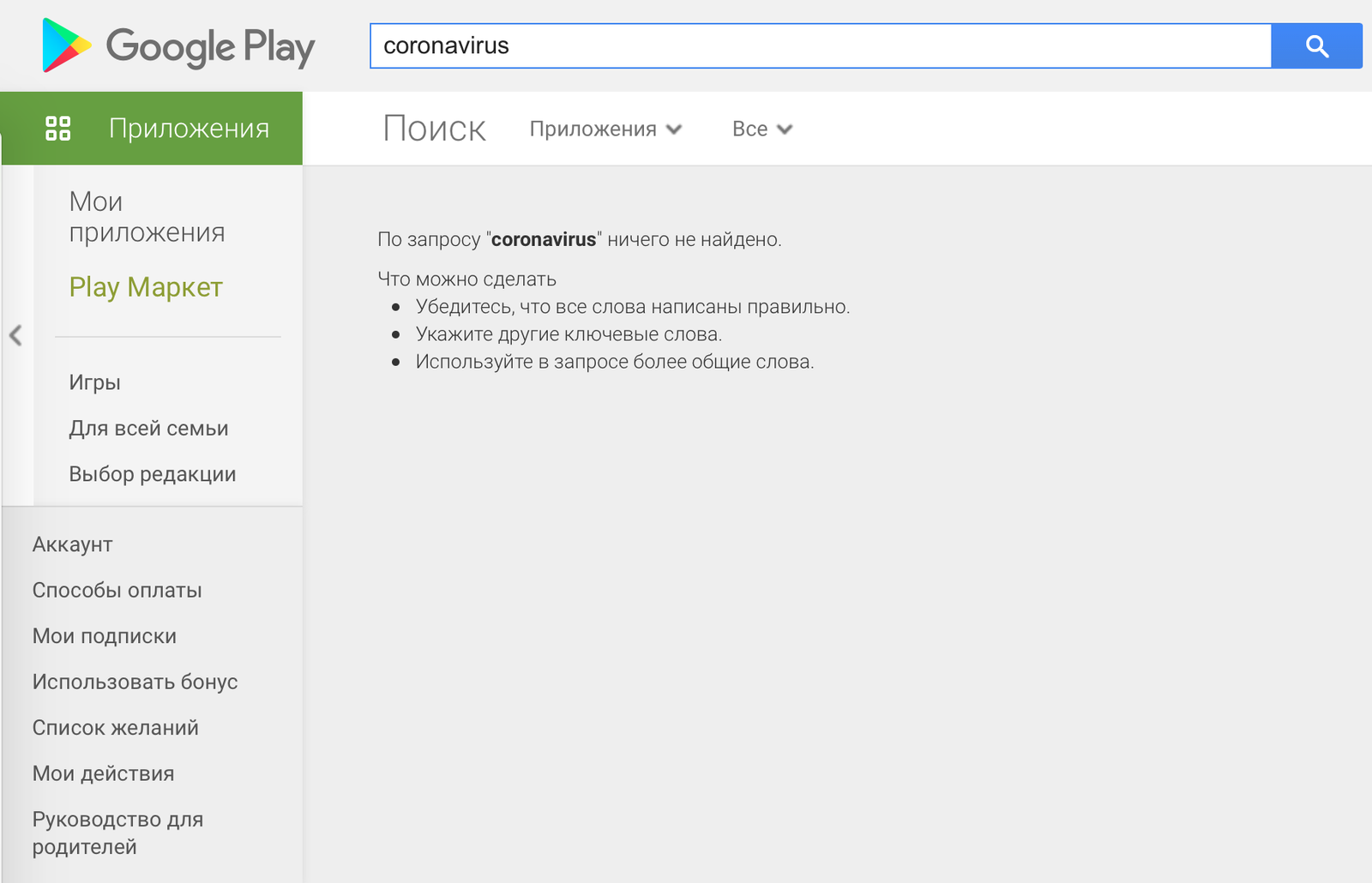This screenshot has width=1372, height=883.
Task: Open the Аккаунт link
Action: (72, 544)
